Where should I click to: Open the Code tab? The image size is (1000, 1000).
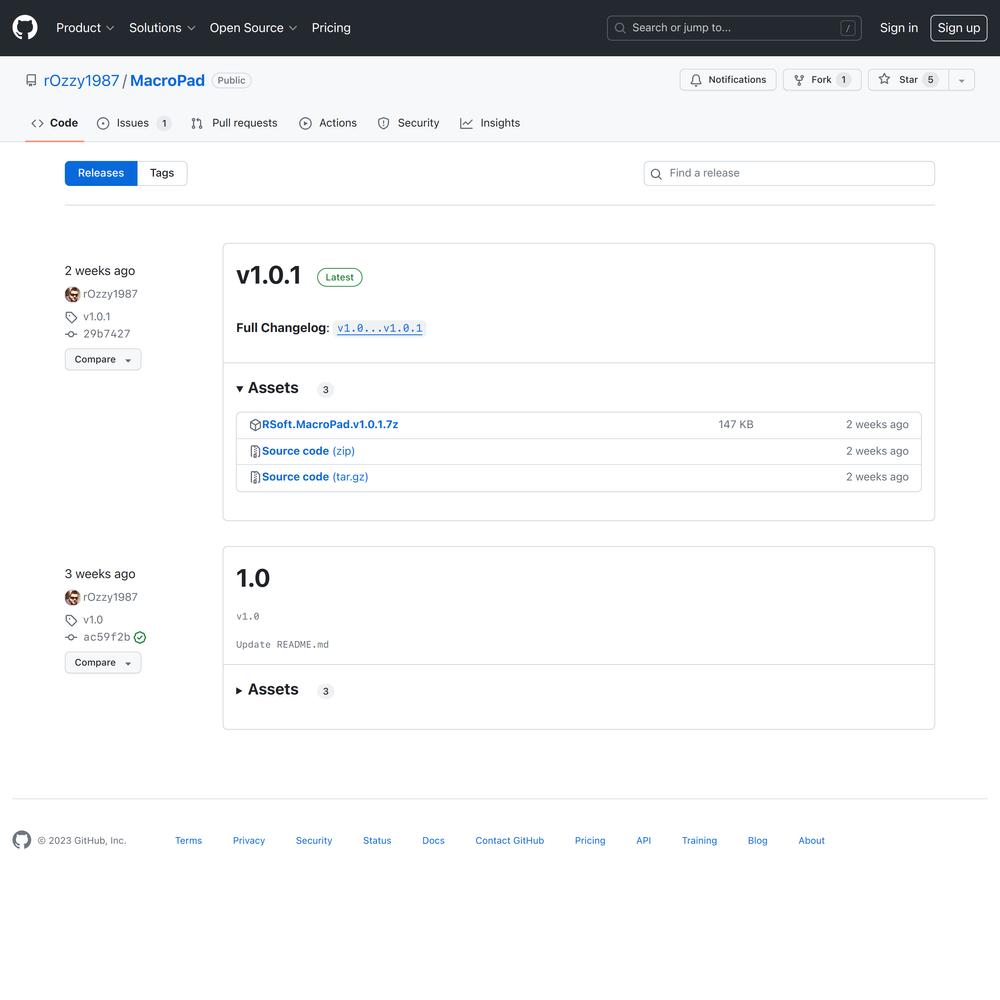55,123
